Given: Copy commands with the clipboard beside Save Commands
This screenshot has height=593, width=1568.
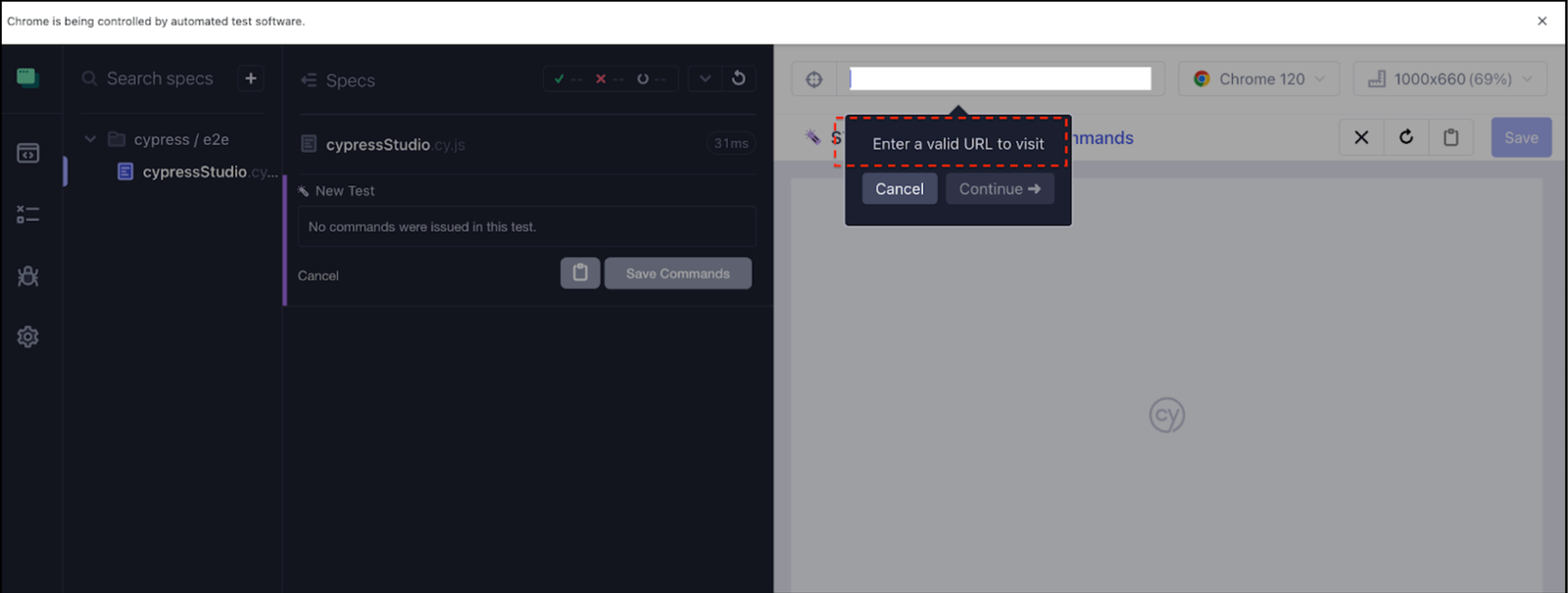Looking at the screenshot, I should pyautogui.click(x=580, y=273).
